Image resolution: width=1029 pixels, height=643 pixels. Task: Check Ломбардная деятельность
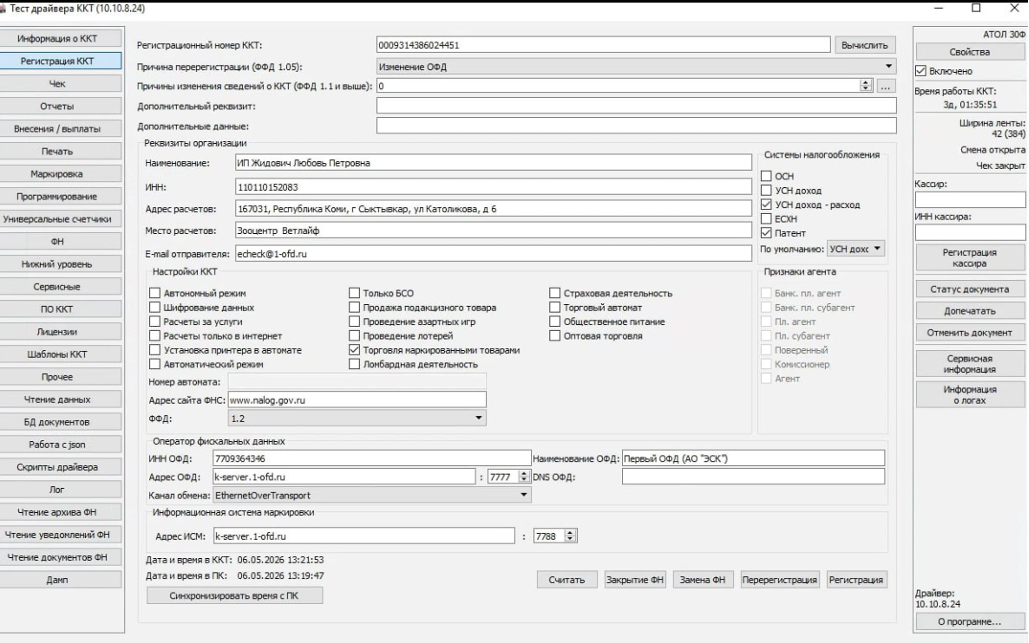(354, 364)
